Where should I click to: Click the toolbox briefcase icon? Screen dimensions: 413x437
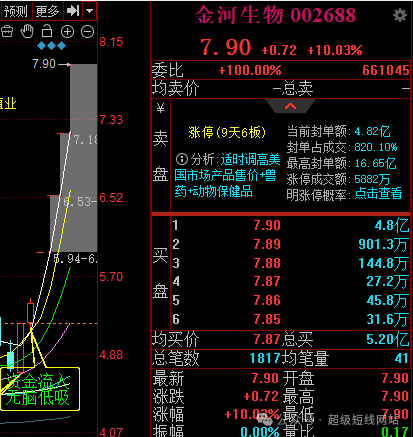pyautogui.click(x=7, y=31)
